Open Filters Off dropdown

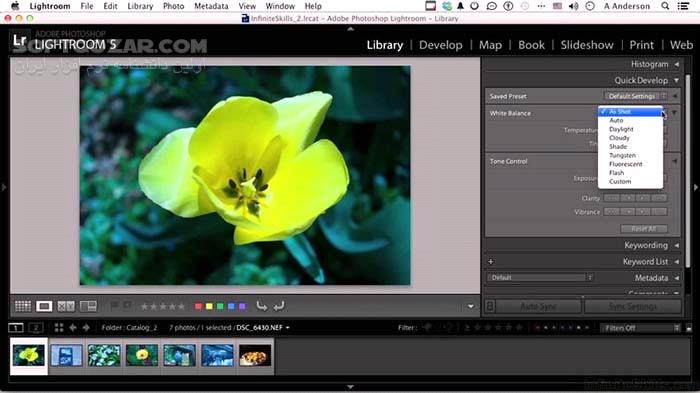(640, 328)
